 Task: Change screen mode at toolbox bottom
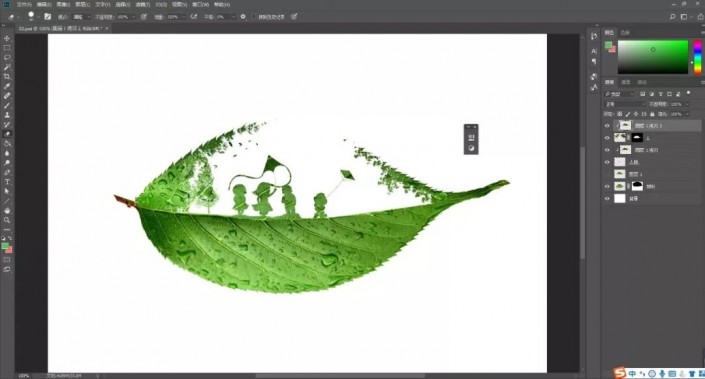coord(7,269)
